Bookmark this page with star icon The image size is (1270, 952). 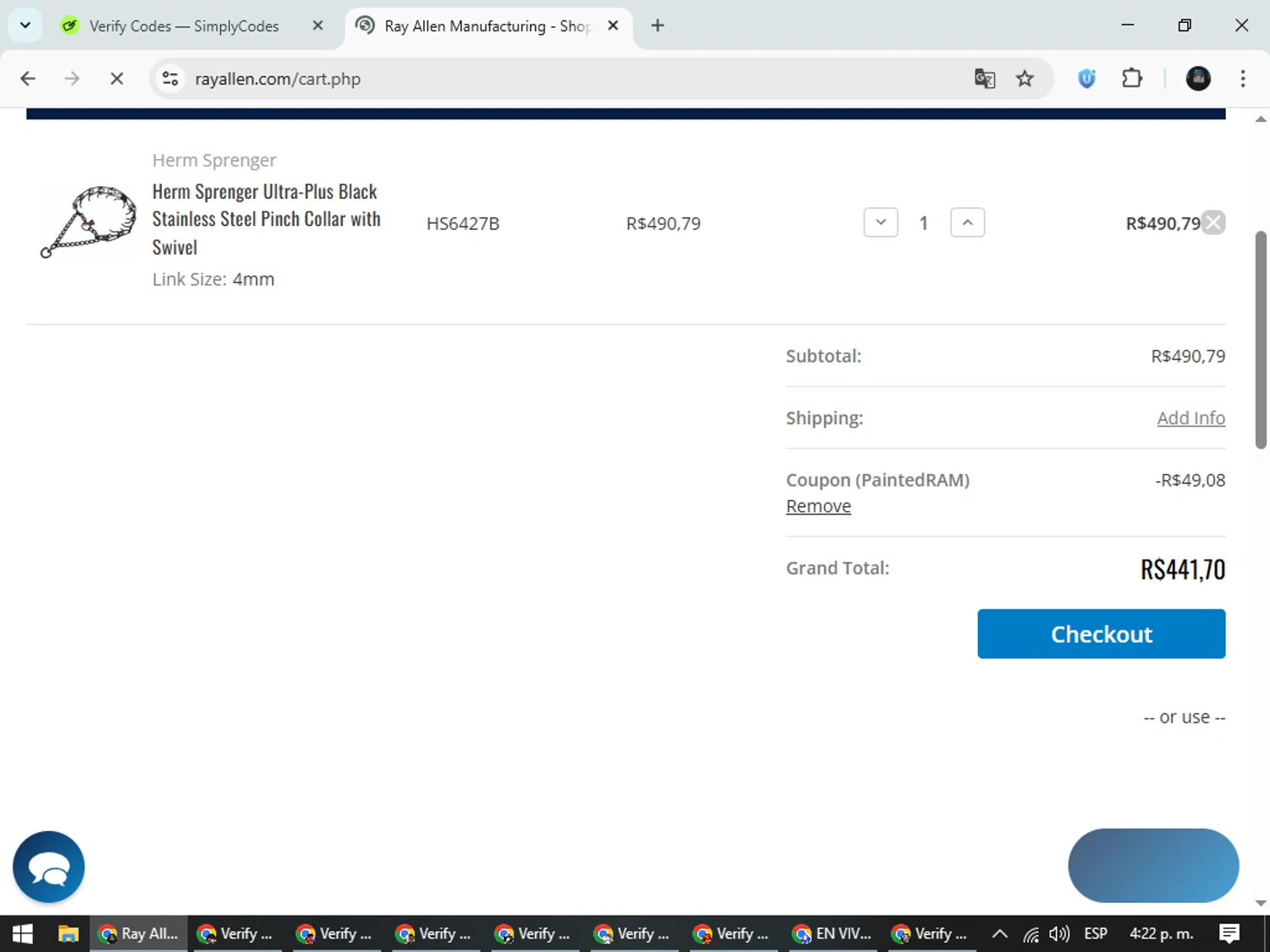(1025, 79)
